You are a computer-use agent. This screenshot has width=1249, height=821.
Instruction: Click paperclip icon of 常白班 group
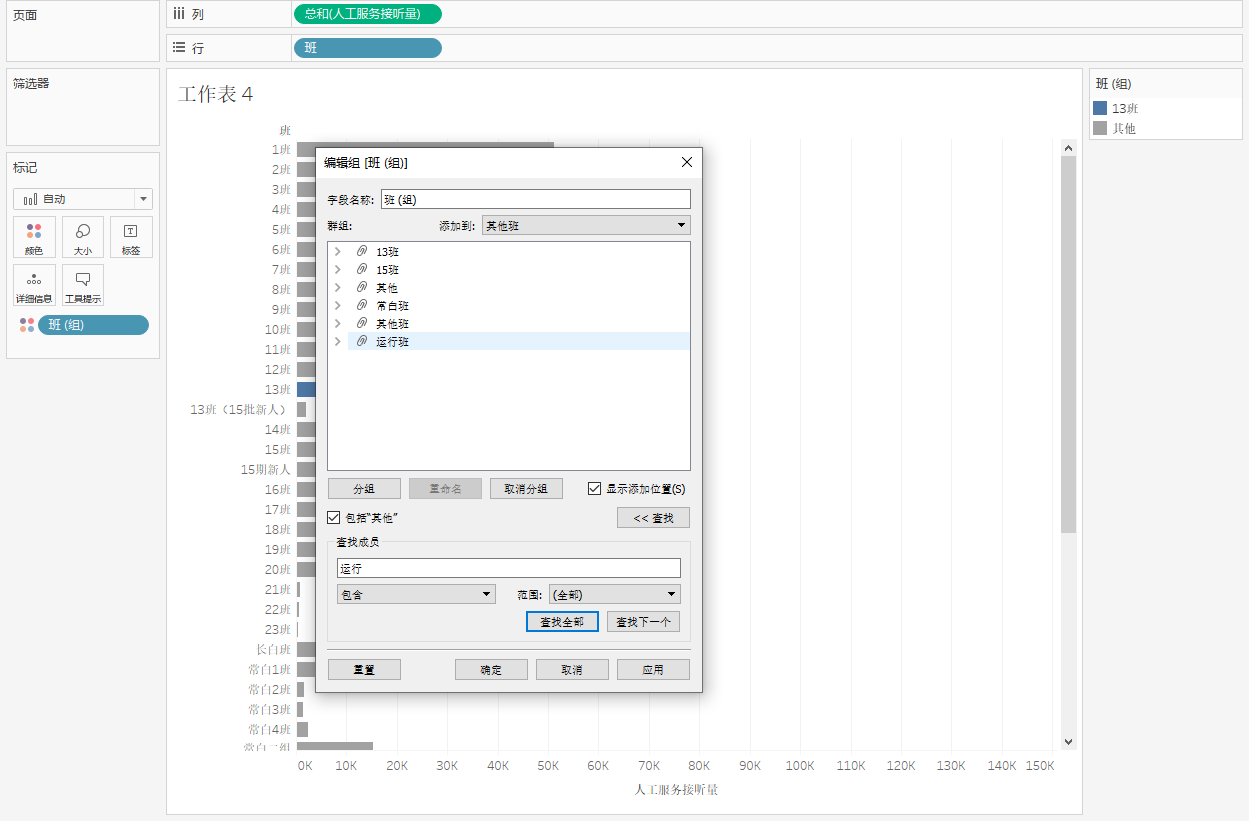coord(362,305)
